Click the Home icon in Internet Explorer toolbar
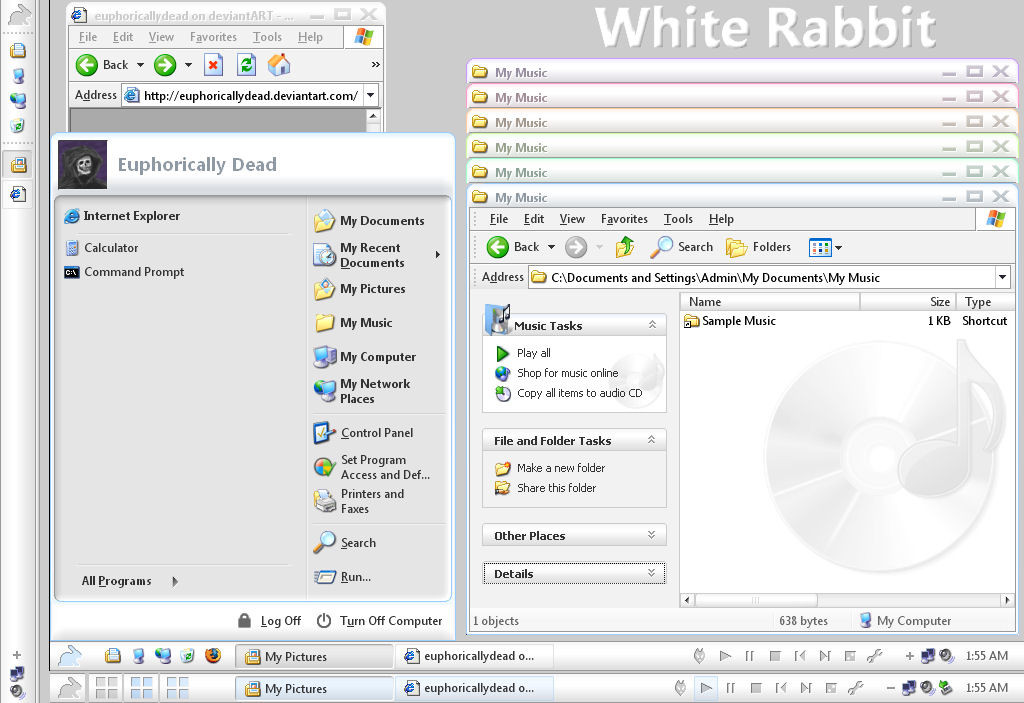1024x703 pixels. tap(279, 65)
